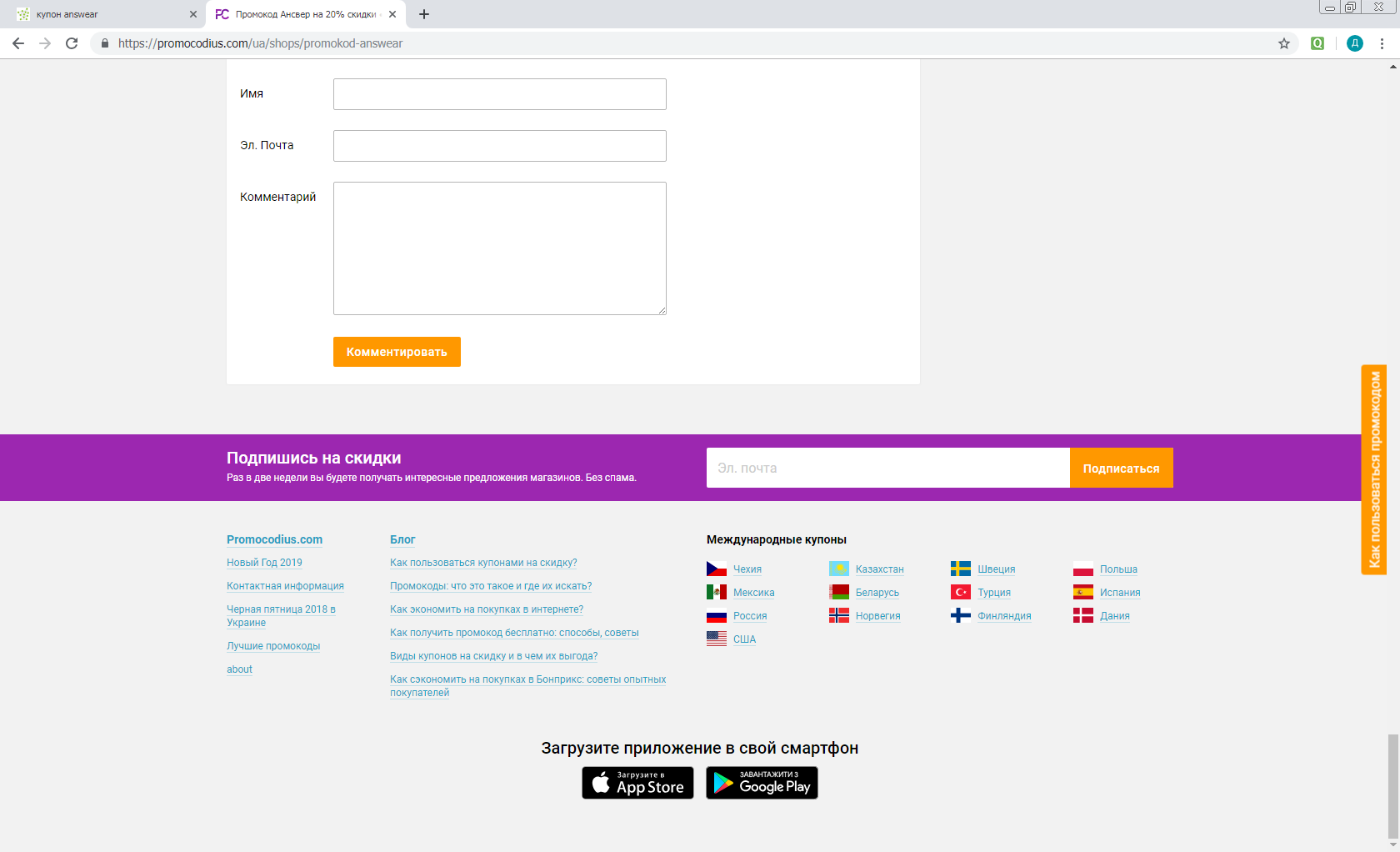Open 'Черная пятница 2018 в Украине' link
Image resolution: width=1400 pixels, height=852 pixels.
[x=281, y=616]
